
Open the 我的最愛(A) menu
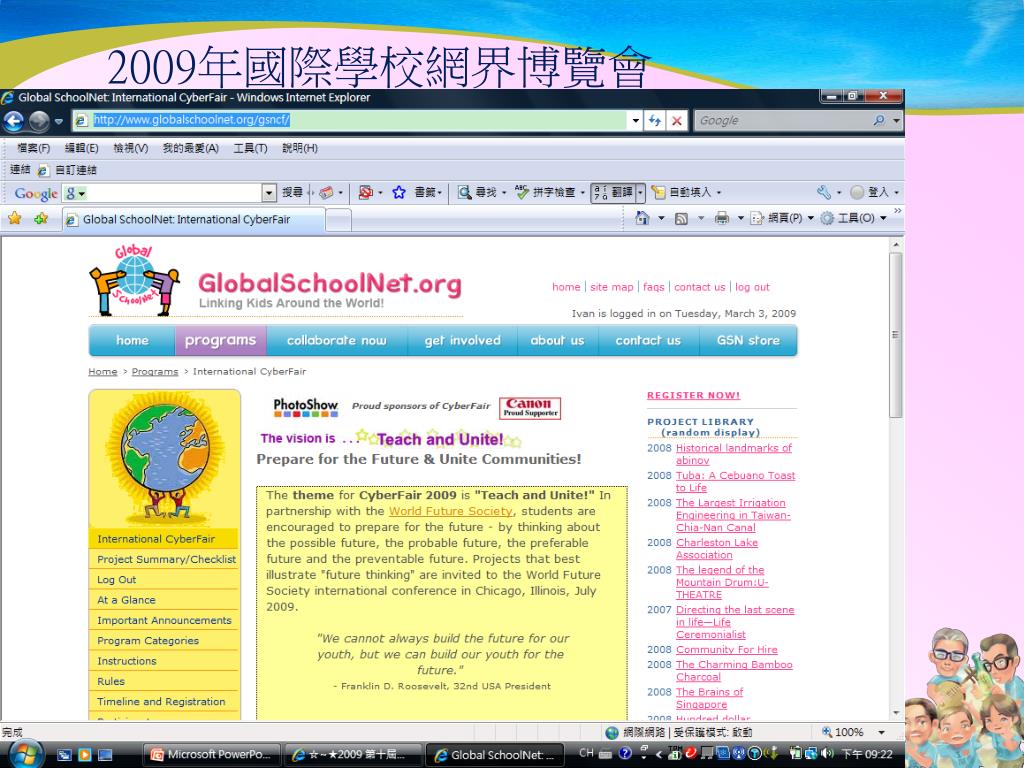[191, 148]
